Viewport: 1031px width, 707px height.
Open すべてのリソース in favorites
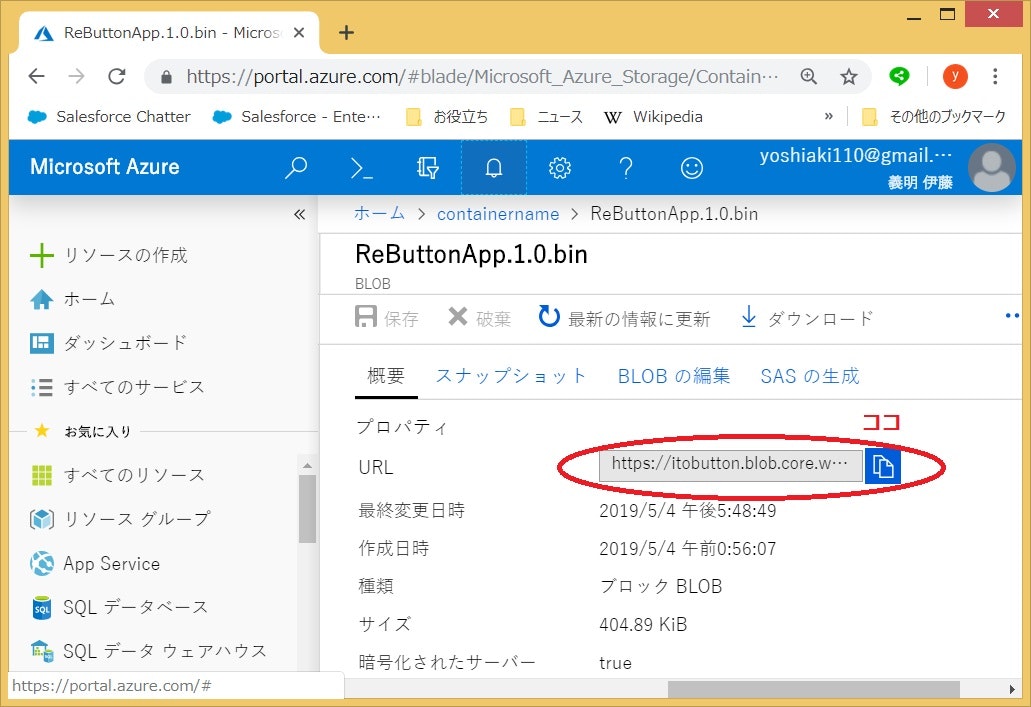coord(118,475)
